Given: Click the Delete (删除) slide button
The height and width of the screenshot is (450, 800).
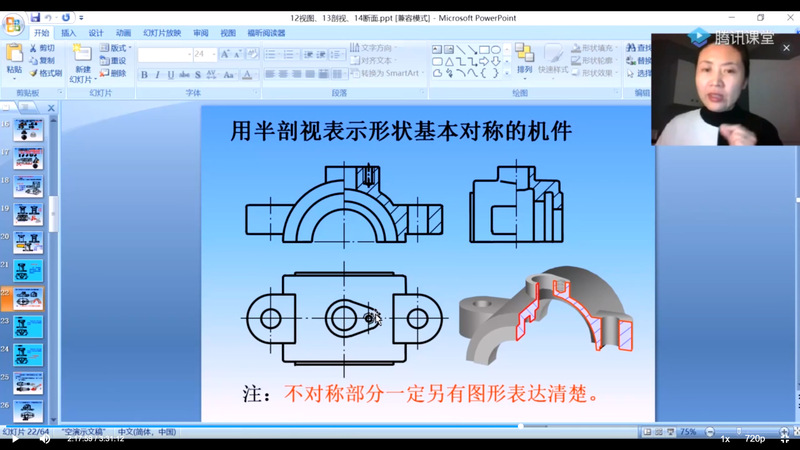Looking at the screenshot, I should pyautogui.click(x=114, y=73).
